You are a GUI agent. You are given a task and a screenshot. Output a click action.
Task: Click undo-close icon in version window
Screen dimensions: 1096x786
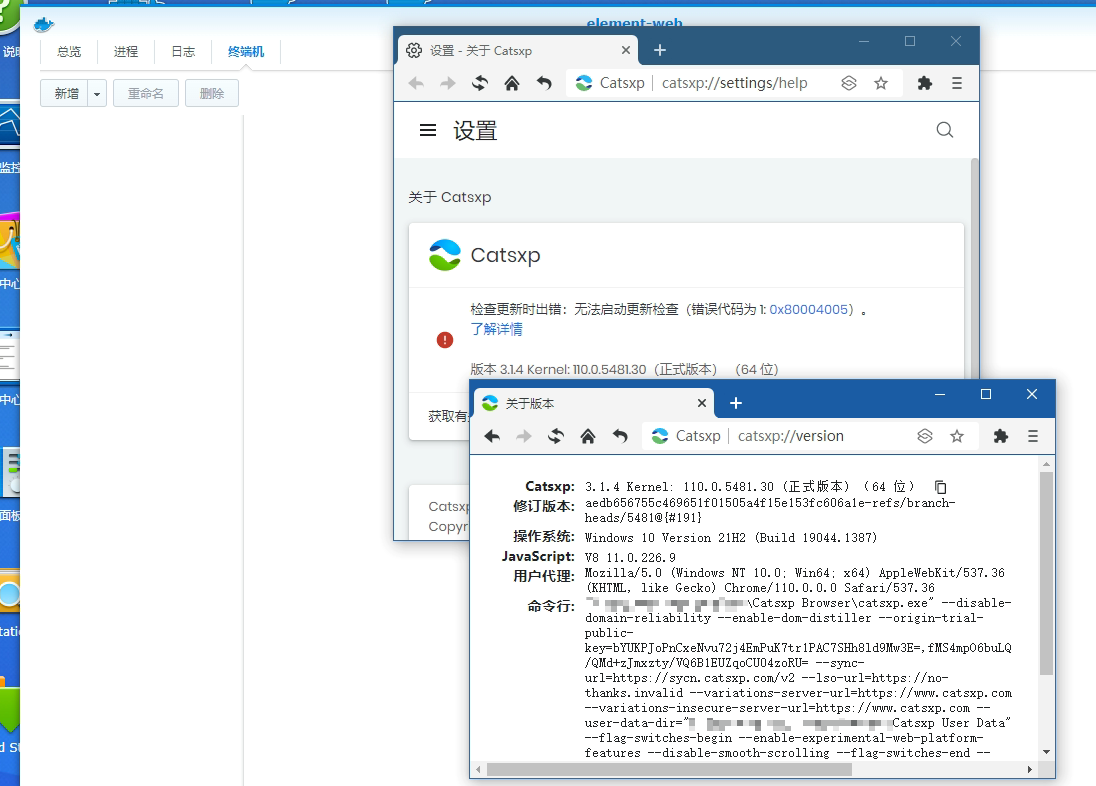pyautogui.click(x=620, y=436)
